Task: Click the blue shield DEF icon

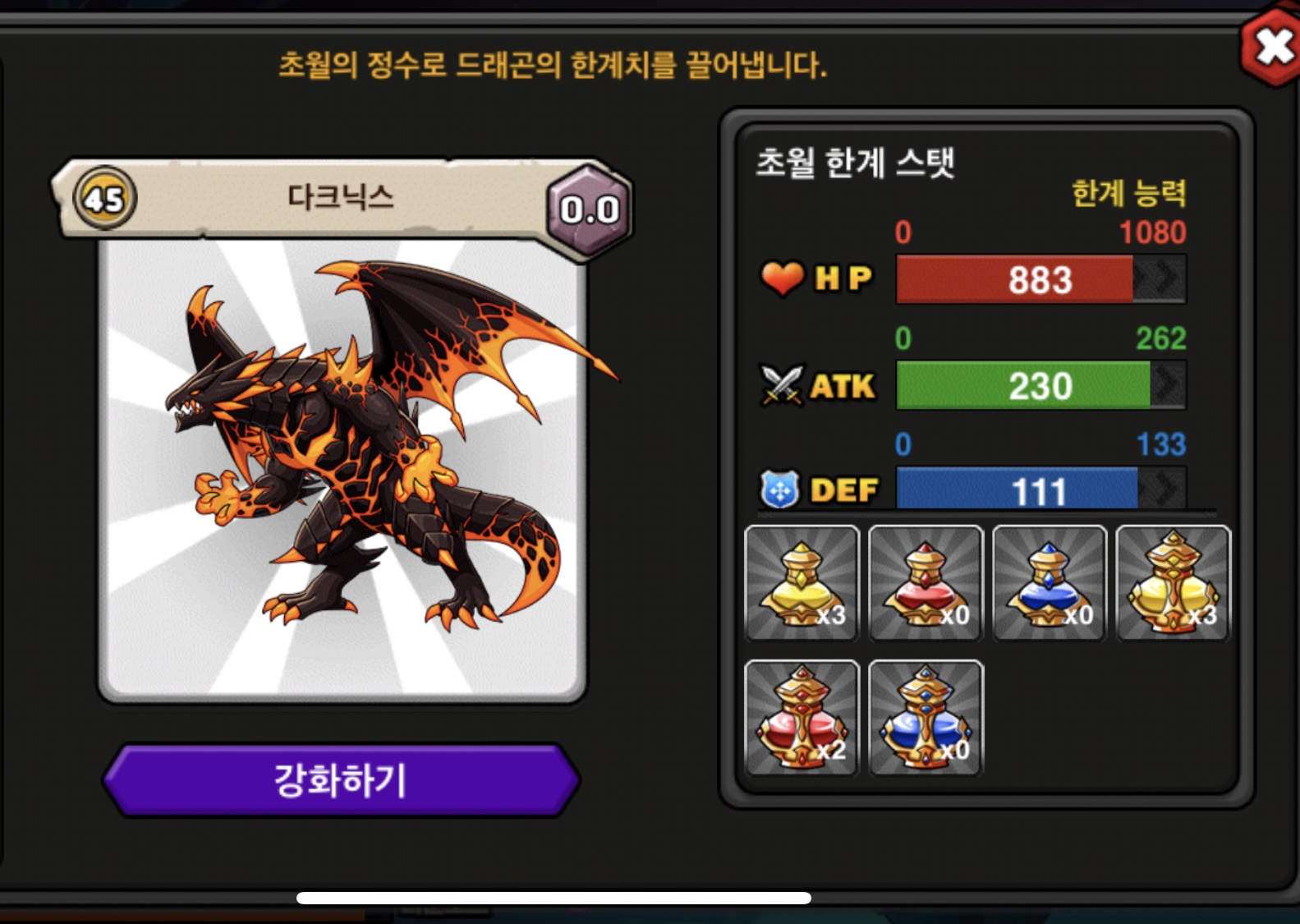Action: [779, 490]
